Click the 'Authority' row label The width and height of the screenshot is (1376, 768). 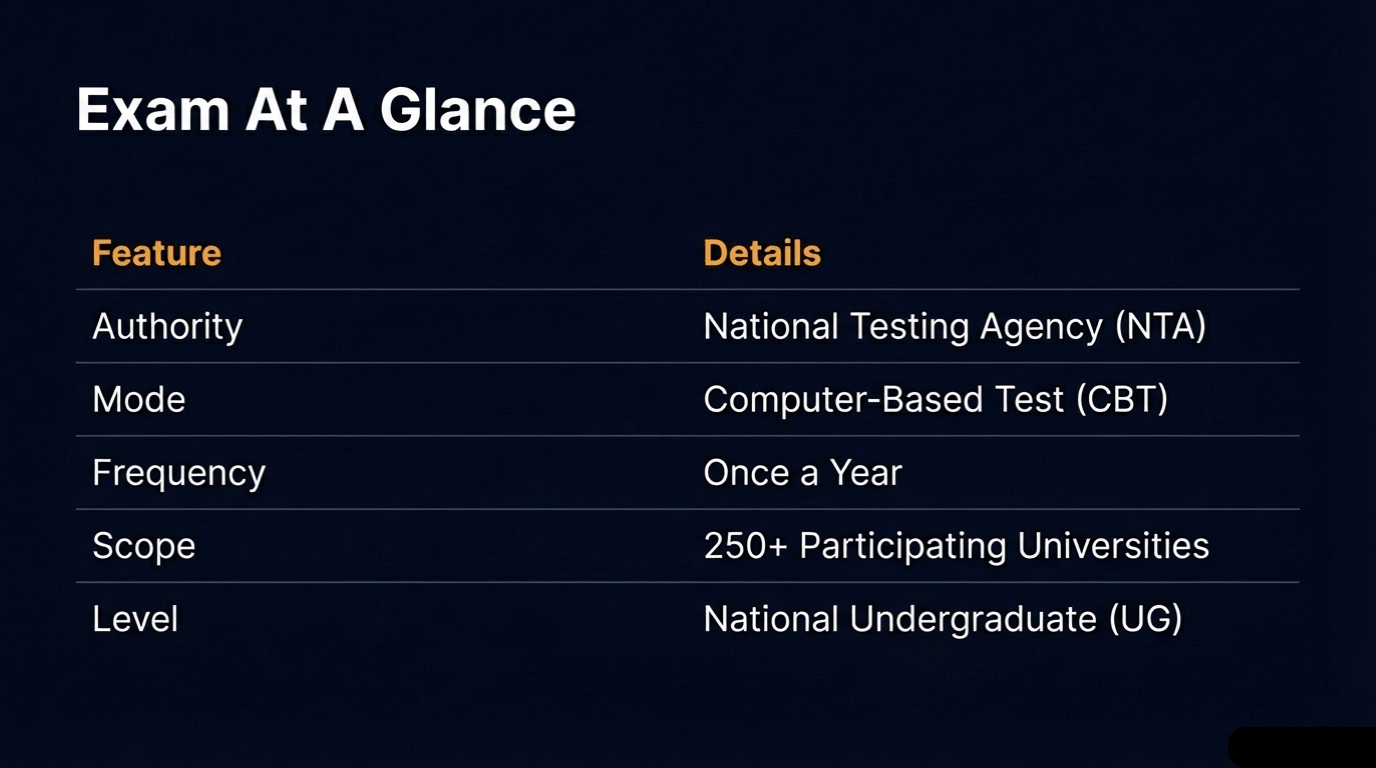point(167,327)
